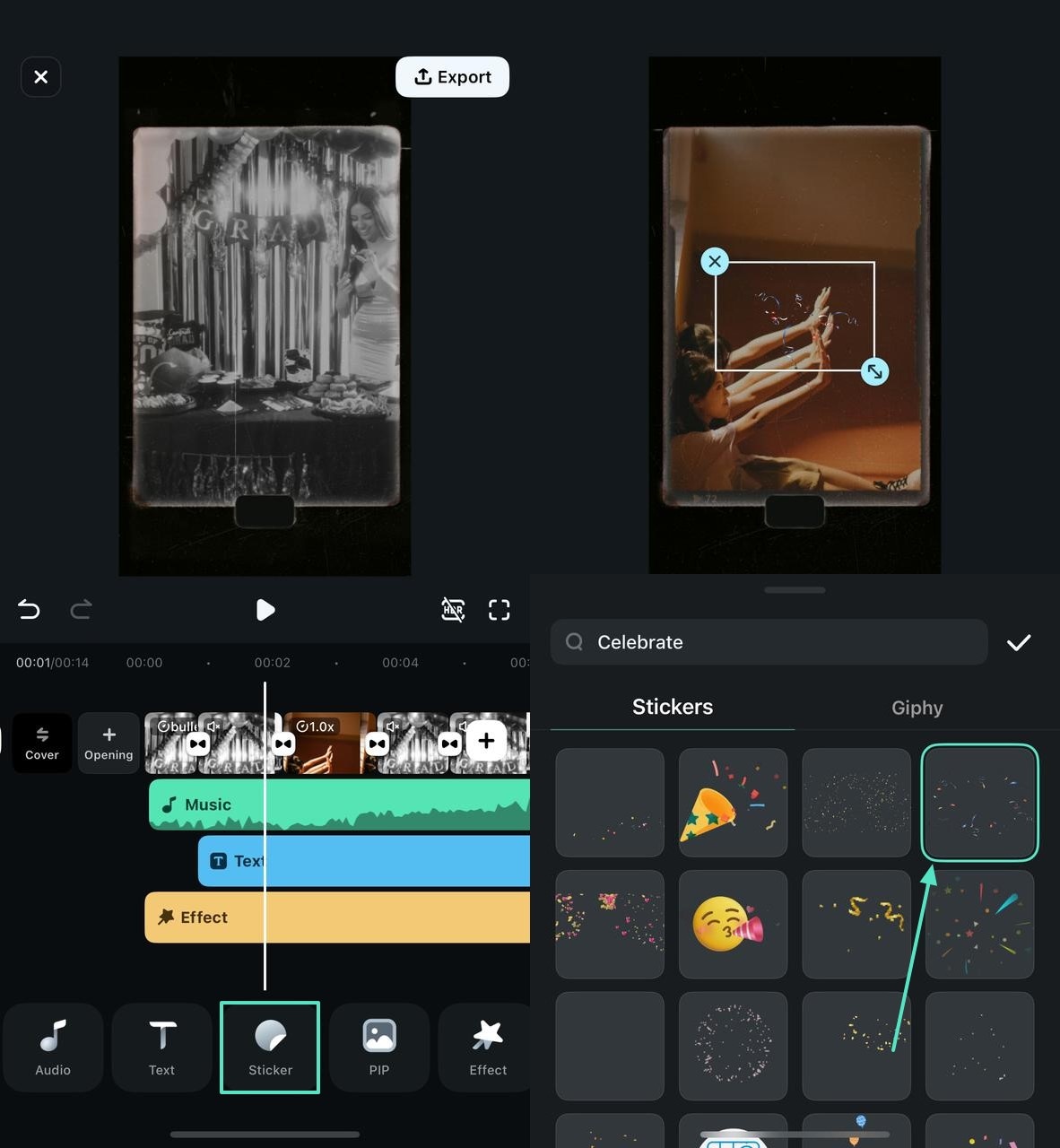Redo the last action
Image resolution: width=1060 pixels, height=1148 pixels.
(x=82, y=610)
